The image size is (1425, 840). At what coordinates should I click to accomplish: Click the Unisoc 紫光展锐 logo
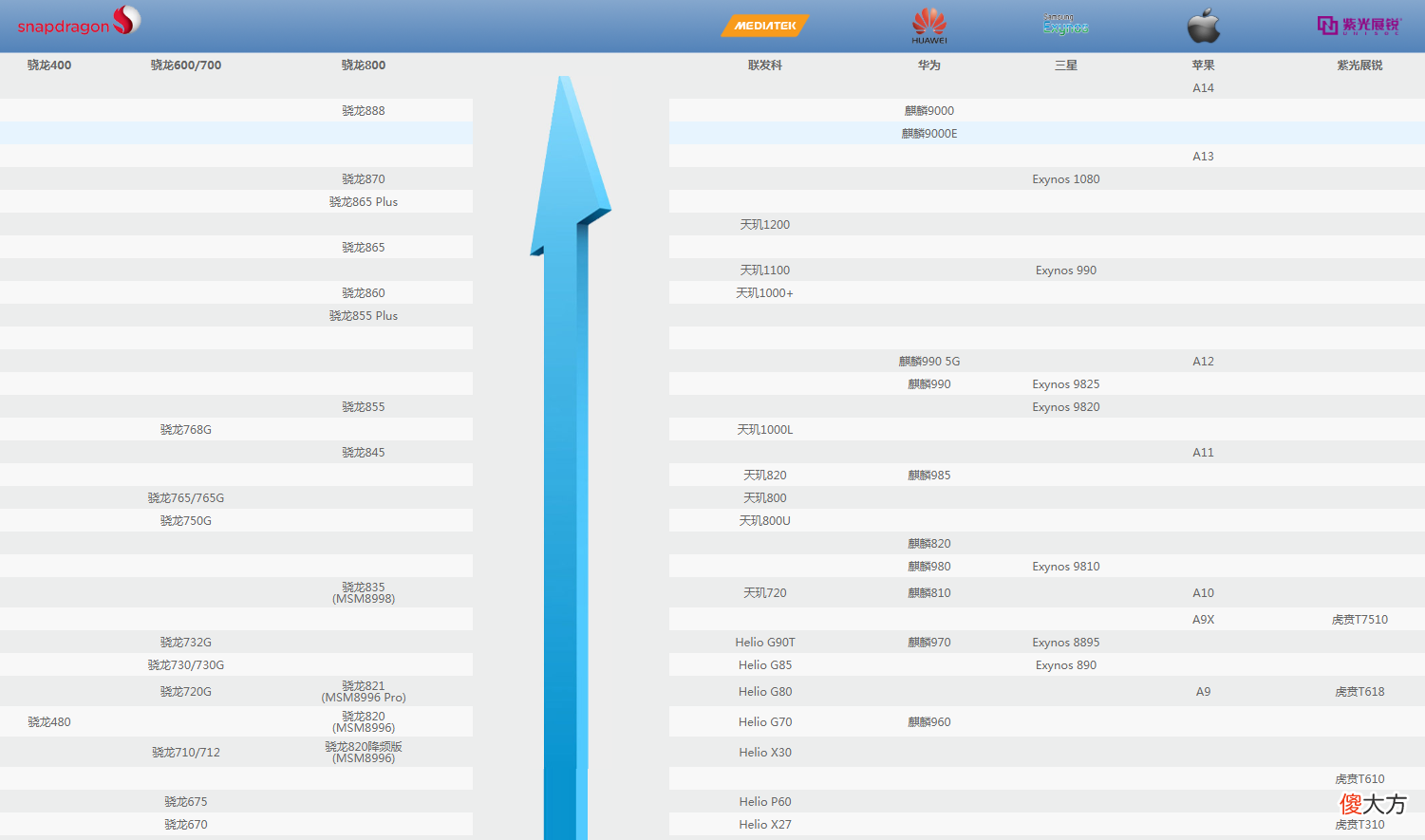pos(1359,26)
